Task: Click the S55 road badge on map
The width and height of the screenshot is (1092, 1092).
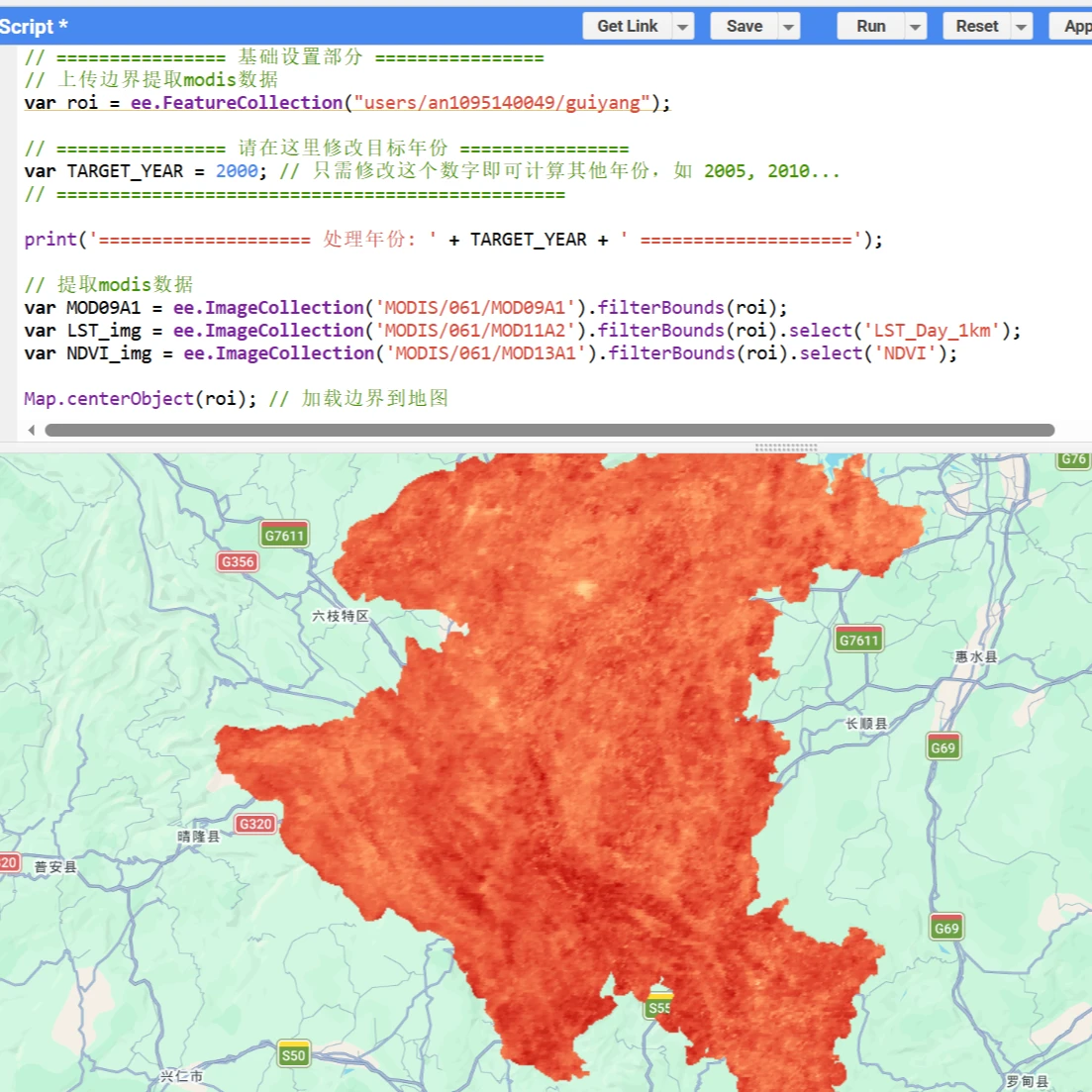Action: click(658, 1007)
